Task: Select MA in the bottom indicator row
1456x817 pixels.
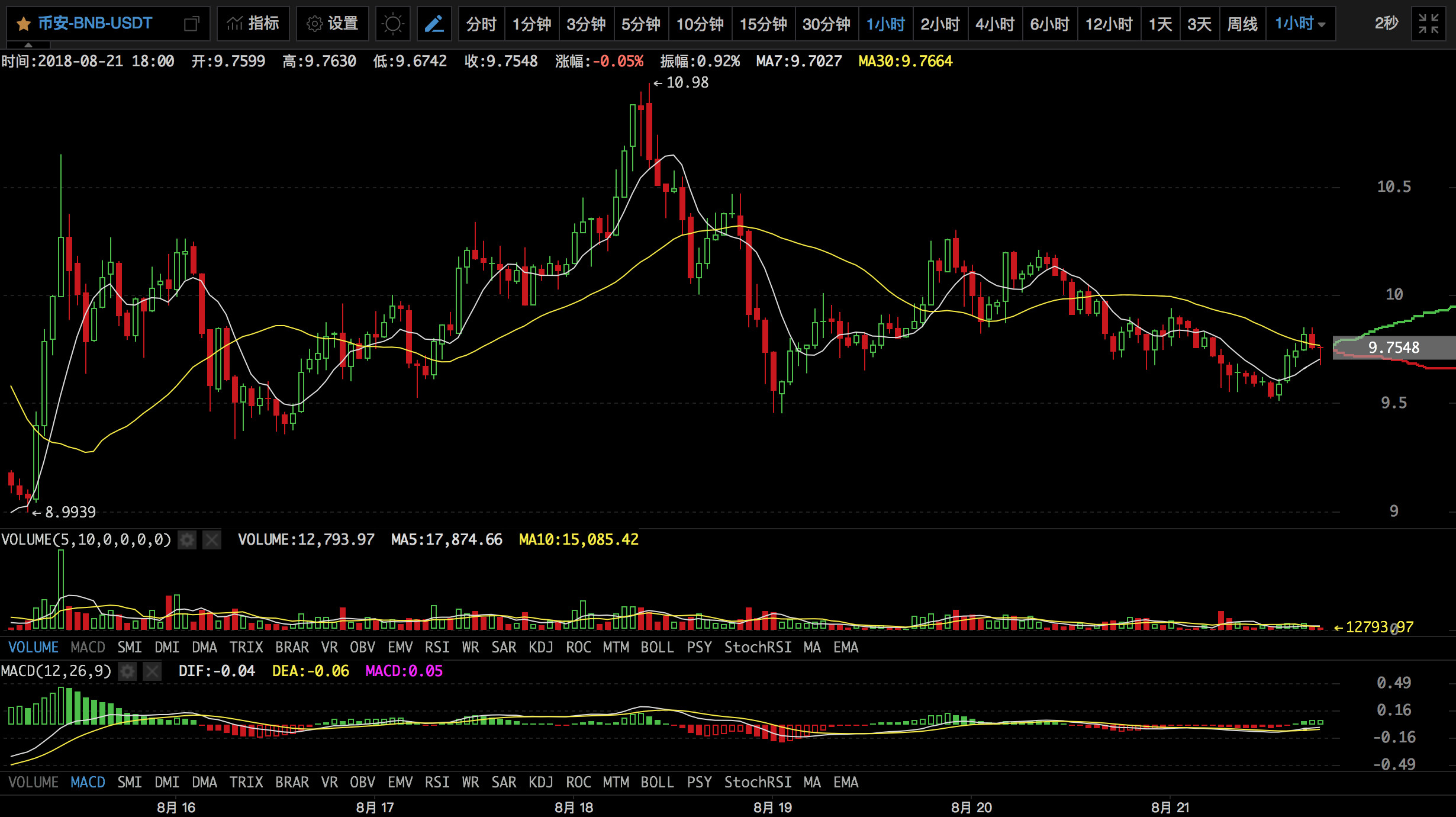Action: tap(812, 782)
